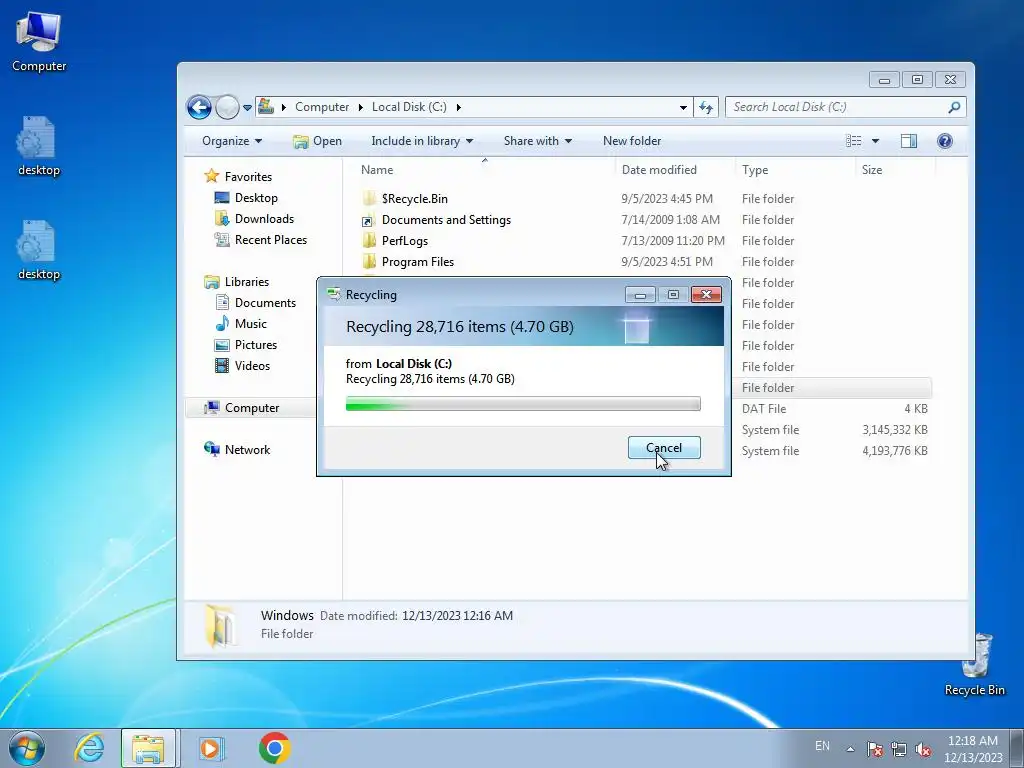This screenshot has height=768, width=1024.
Task: Click Computer in the address bar
Action: 322,106
